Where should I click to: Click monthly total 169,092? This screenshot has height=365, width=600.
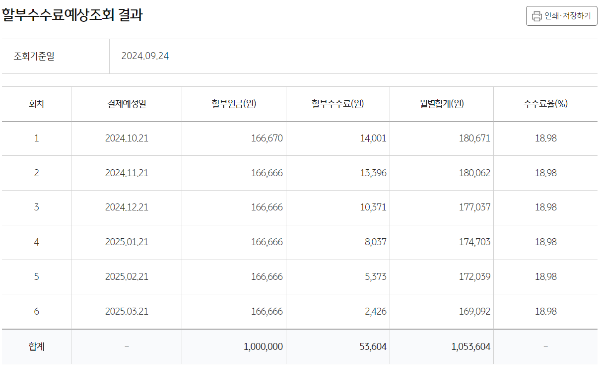(475, 311)
